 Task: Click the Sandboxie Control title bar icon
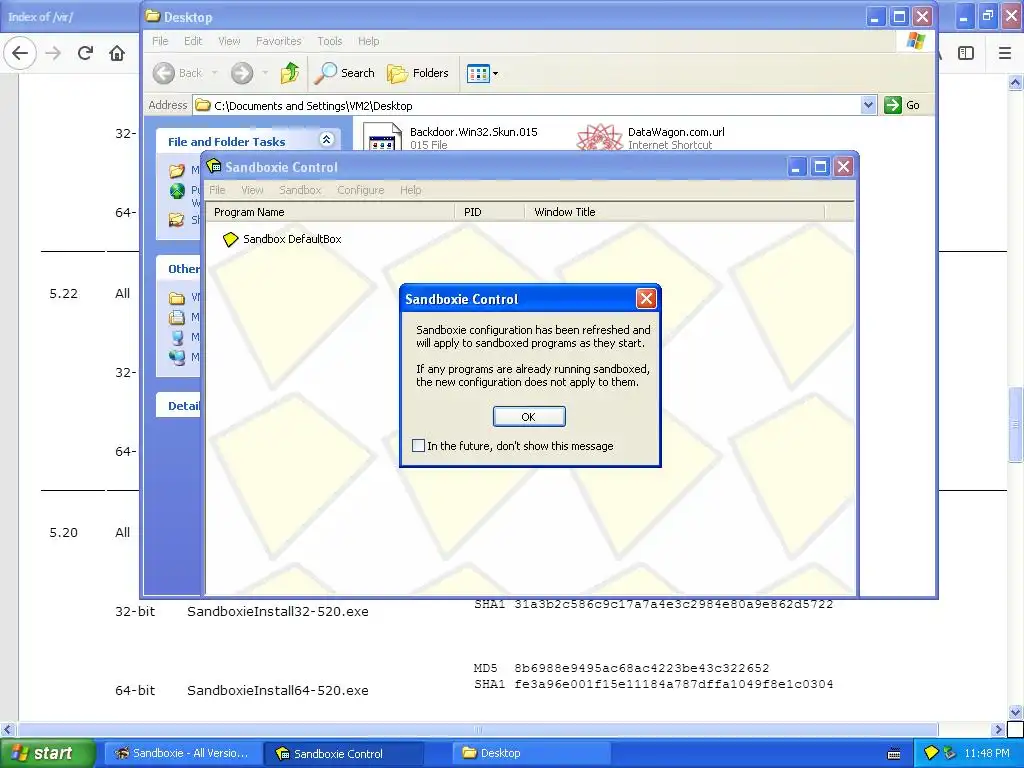214,166
